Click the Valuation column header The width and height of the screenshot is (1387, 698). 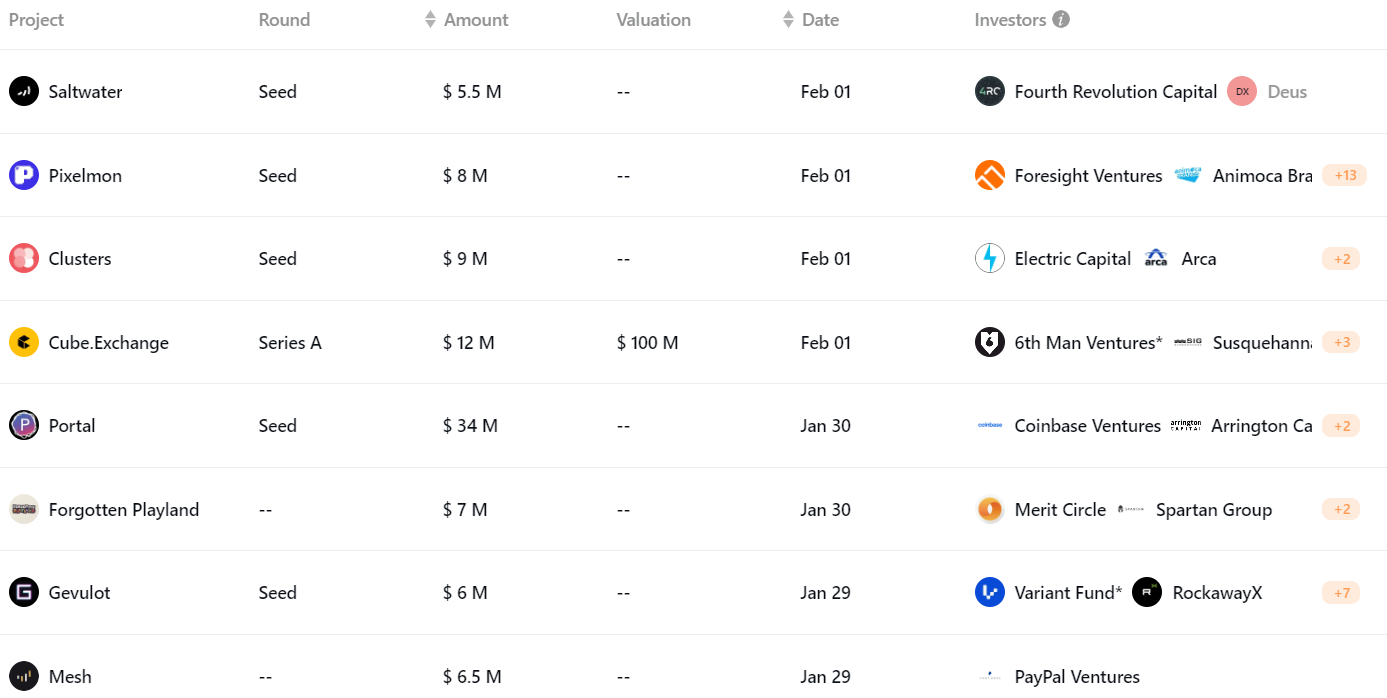[x=653, y=20]
